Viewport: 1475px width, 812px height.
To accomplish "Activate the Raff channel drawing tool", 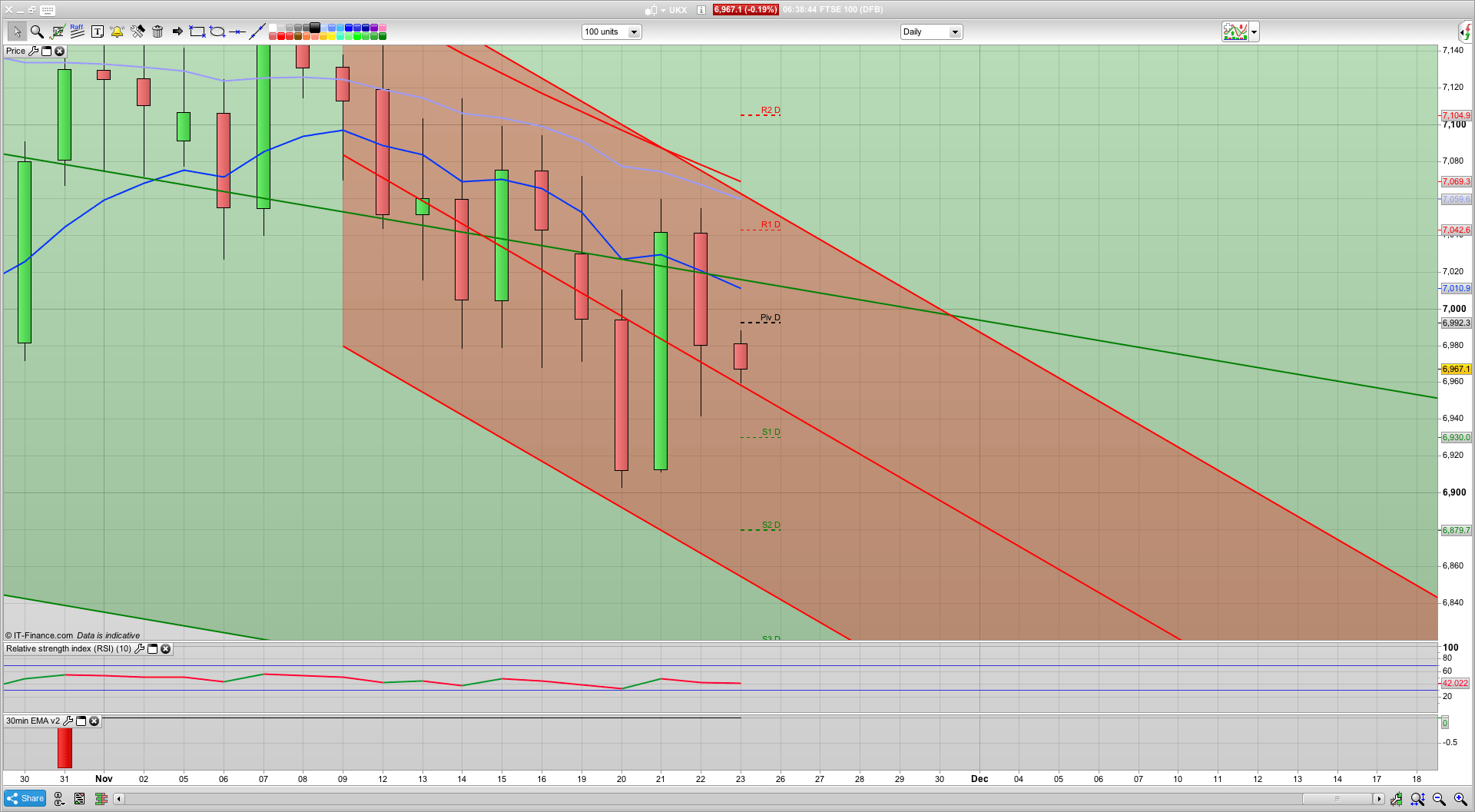I will pyautogui.click(x=76, y=31).
